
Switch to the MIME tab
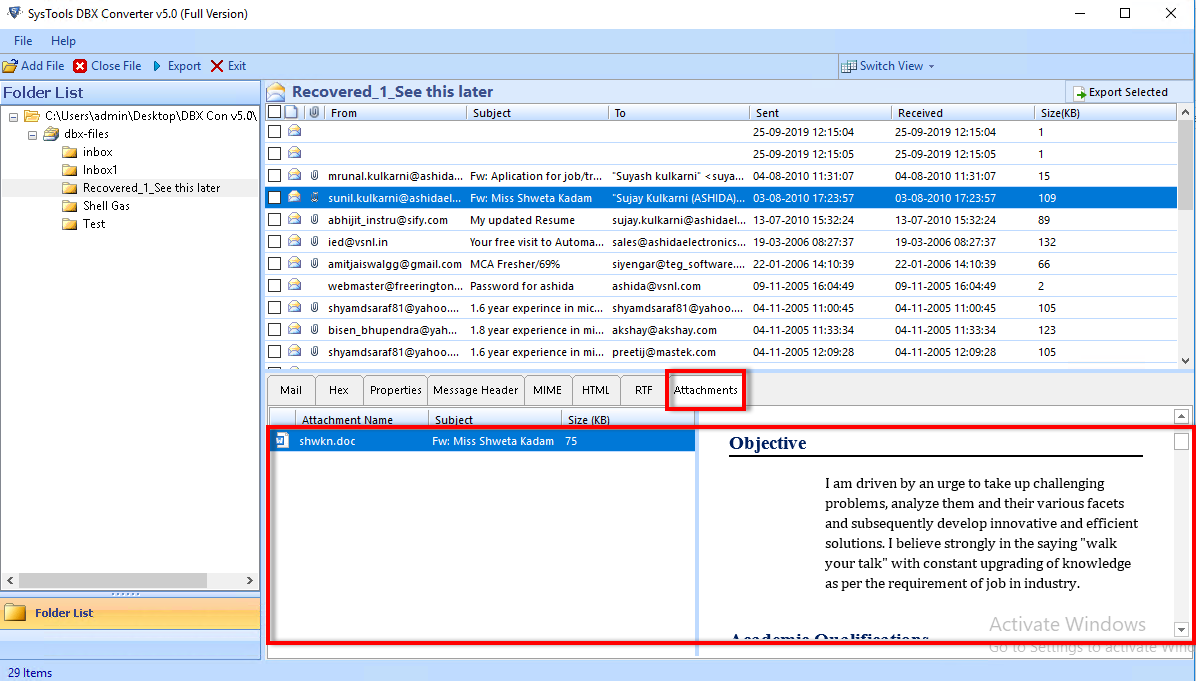point(547,390)
